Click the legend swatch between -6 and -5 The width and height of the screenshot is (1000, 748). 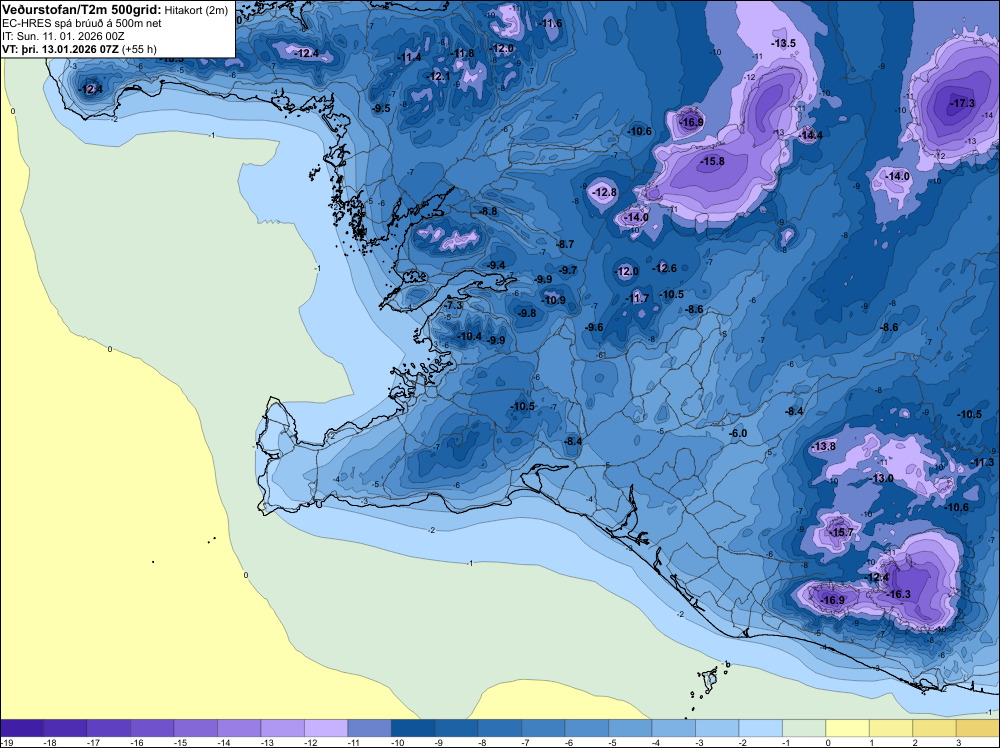coord(587,728)
